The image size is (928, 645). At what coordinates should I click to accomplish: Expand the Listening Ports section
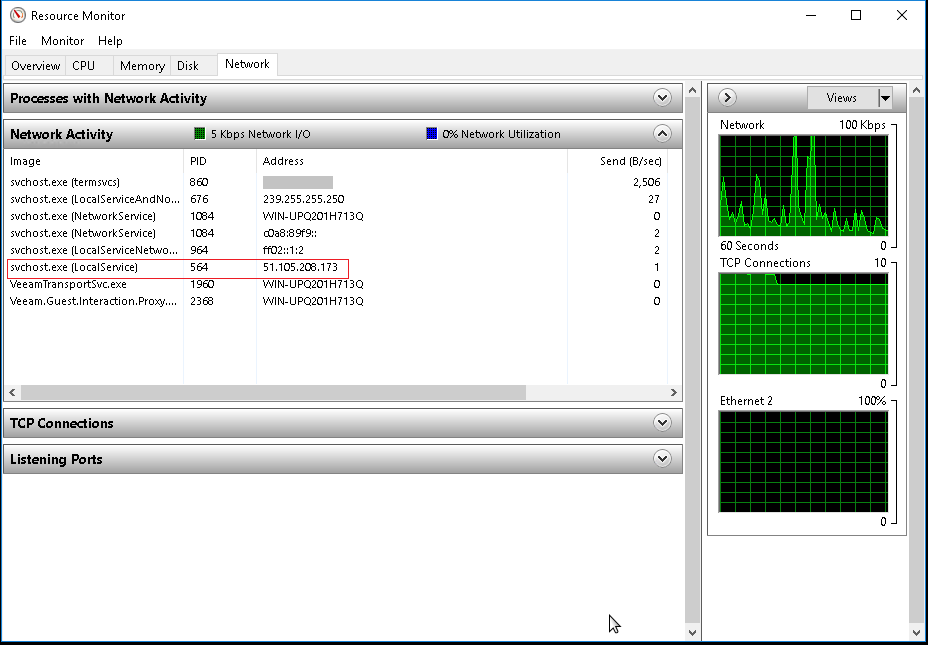(662, 459)
